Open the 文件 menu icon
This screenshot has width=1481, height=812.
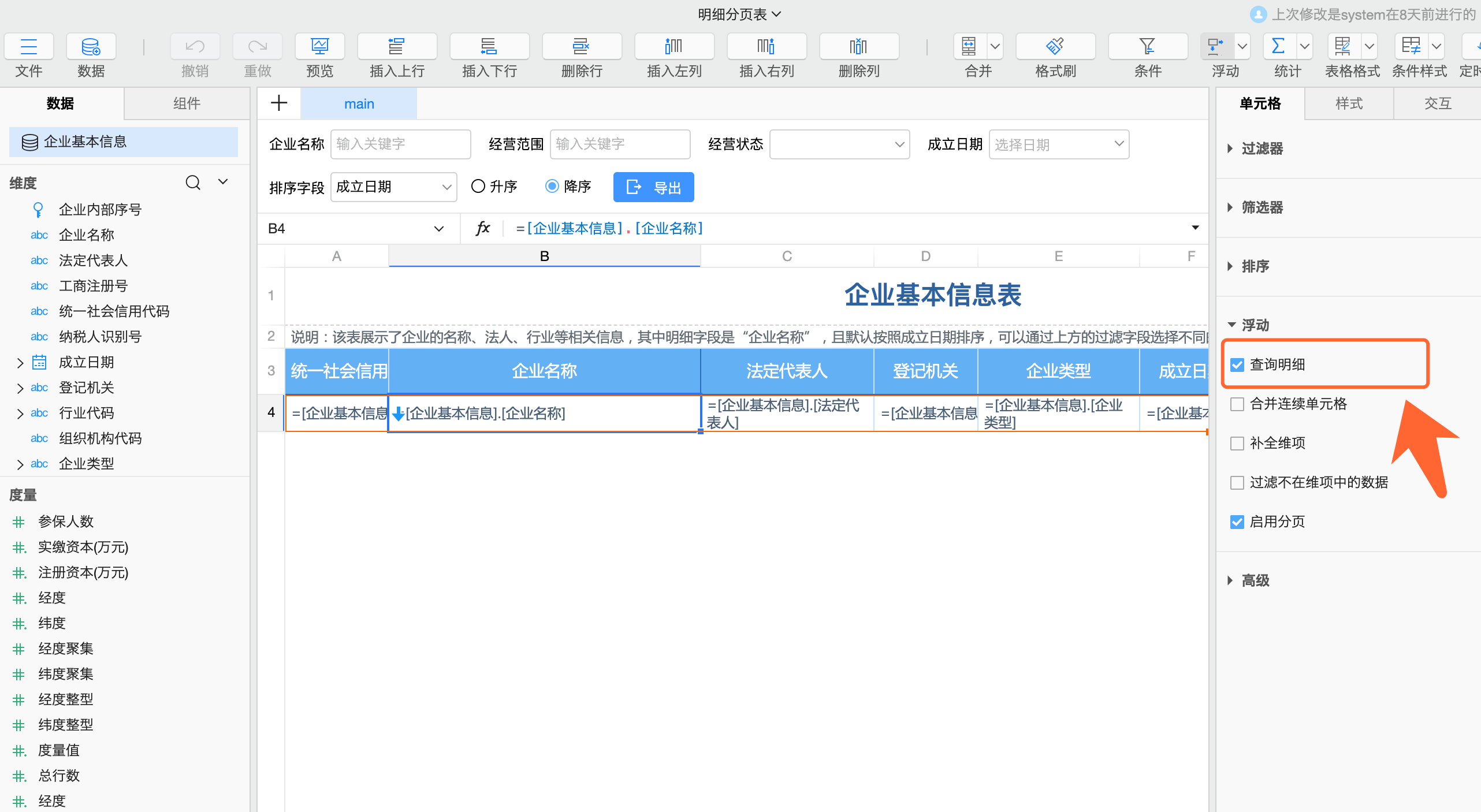[29, 46]
